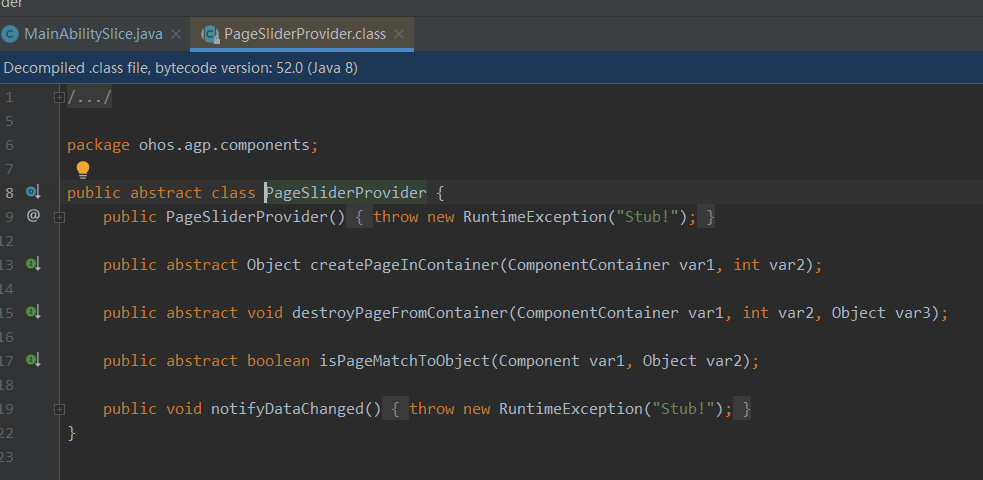Expand the folded comment block on line 1
This screenshot has width=983, height=480.
coord(59,98)
